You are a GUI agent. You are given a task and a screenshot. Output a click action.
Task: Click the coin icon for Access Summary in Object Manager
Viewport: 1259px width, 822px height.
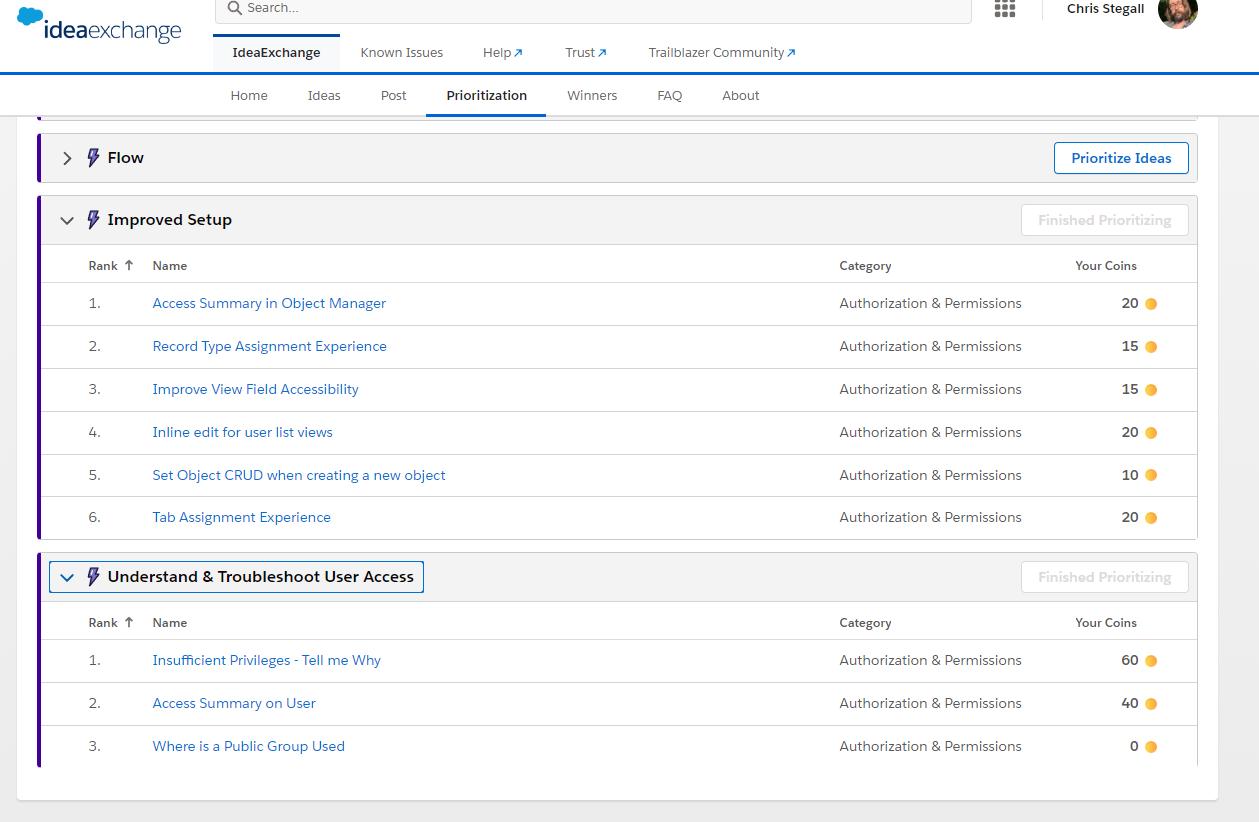(1151, 304)
